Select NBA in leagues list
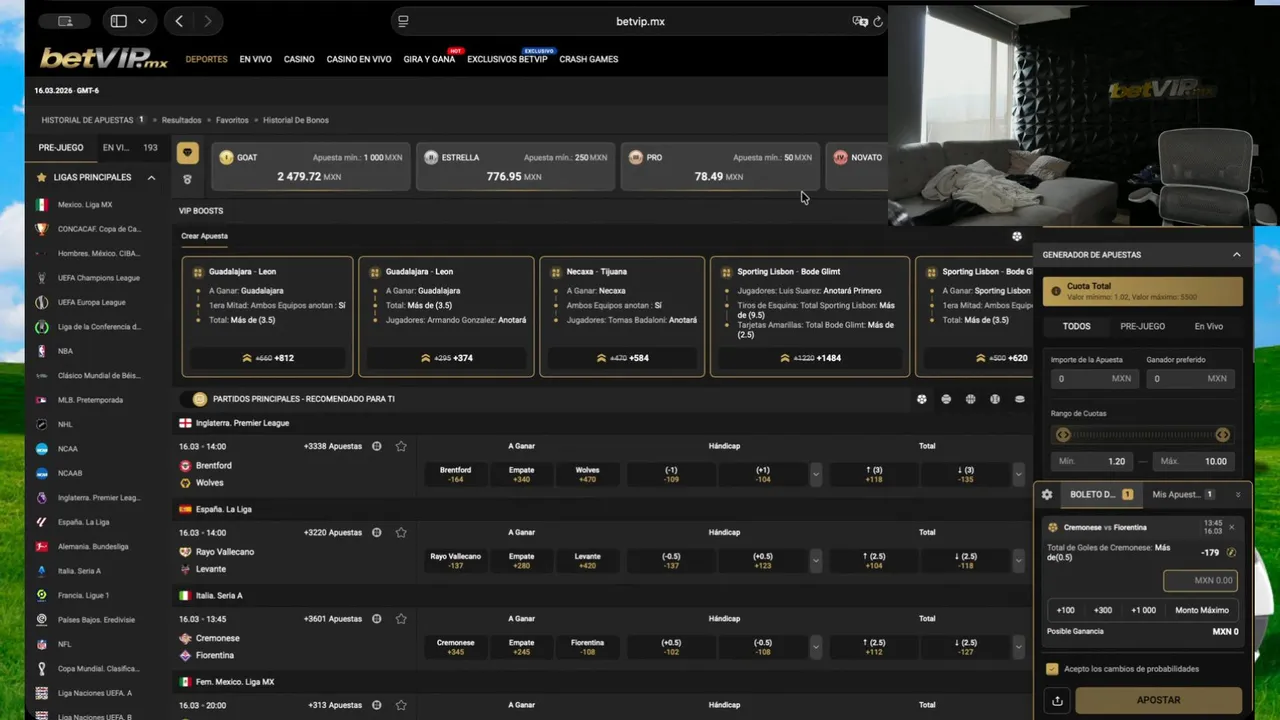Viewport: 1280px width, 720px height. 65,351
